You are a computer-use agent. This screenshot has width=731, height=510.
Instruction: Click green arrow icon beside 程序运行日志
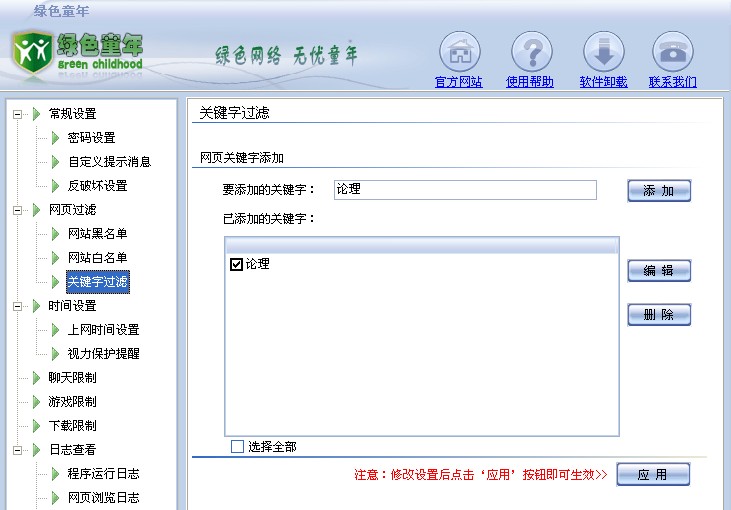coord(55,474)
